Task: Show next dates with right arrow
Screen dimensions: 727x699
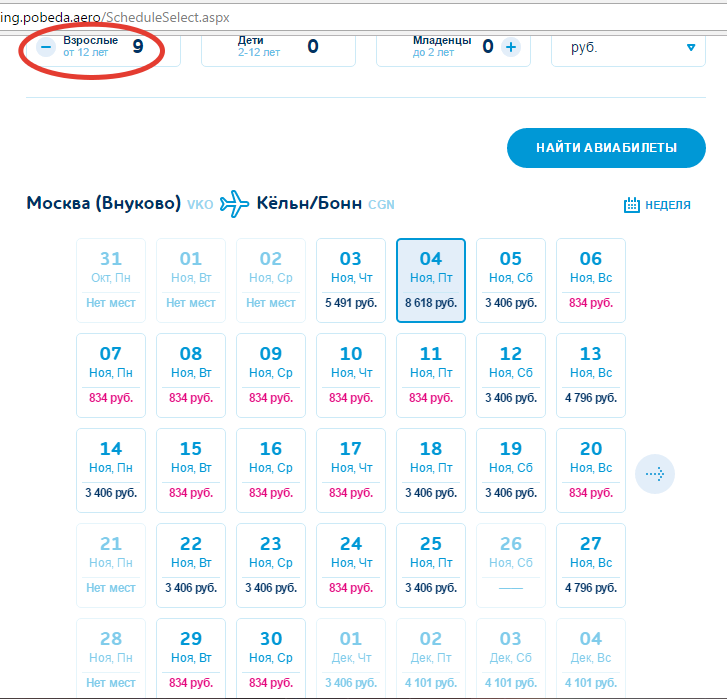Action: point(655,474)
